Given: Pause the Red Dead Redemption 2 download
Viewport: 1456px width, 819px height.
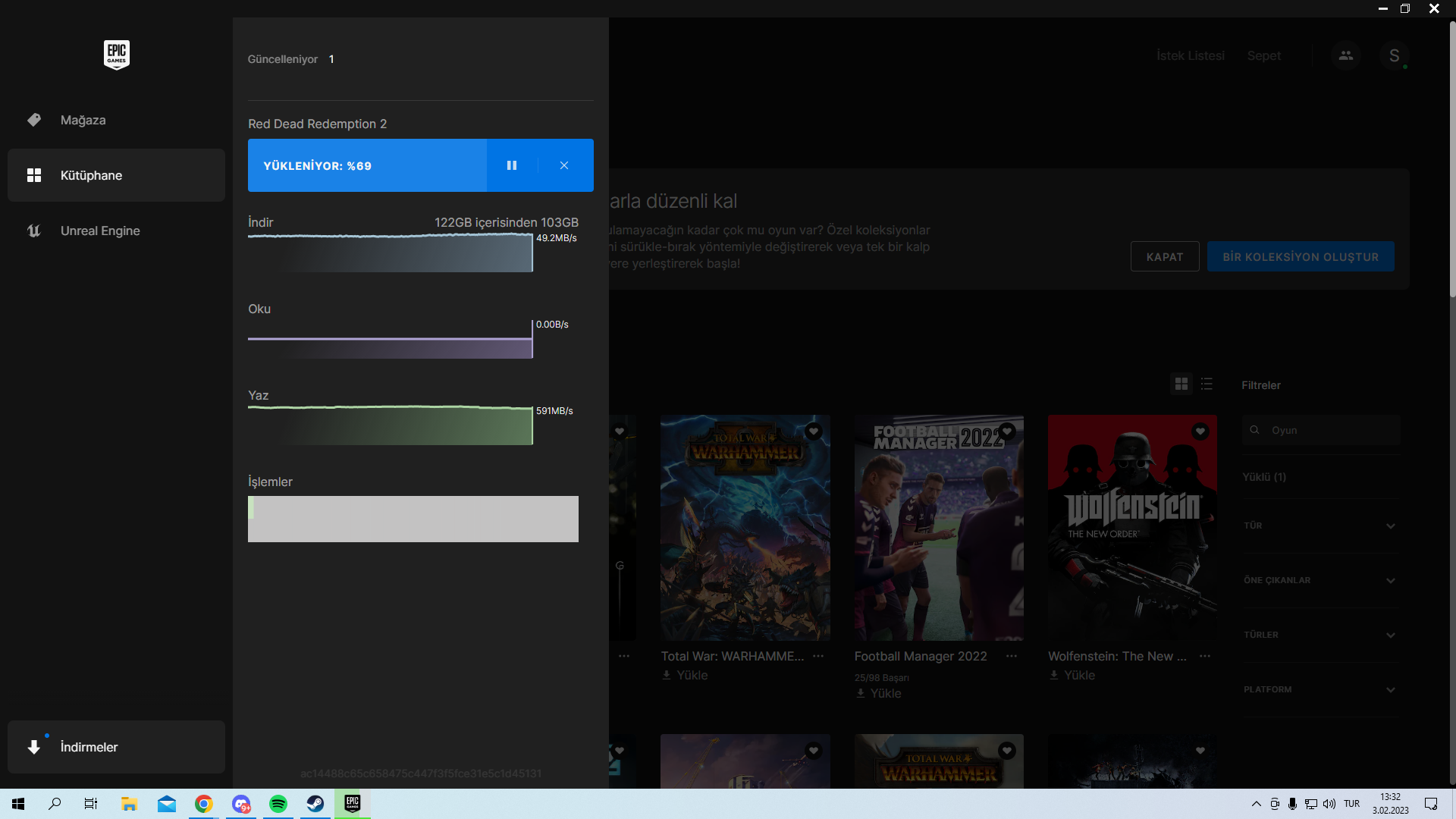Looking at the screenshot, I should [512, 165].
